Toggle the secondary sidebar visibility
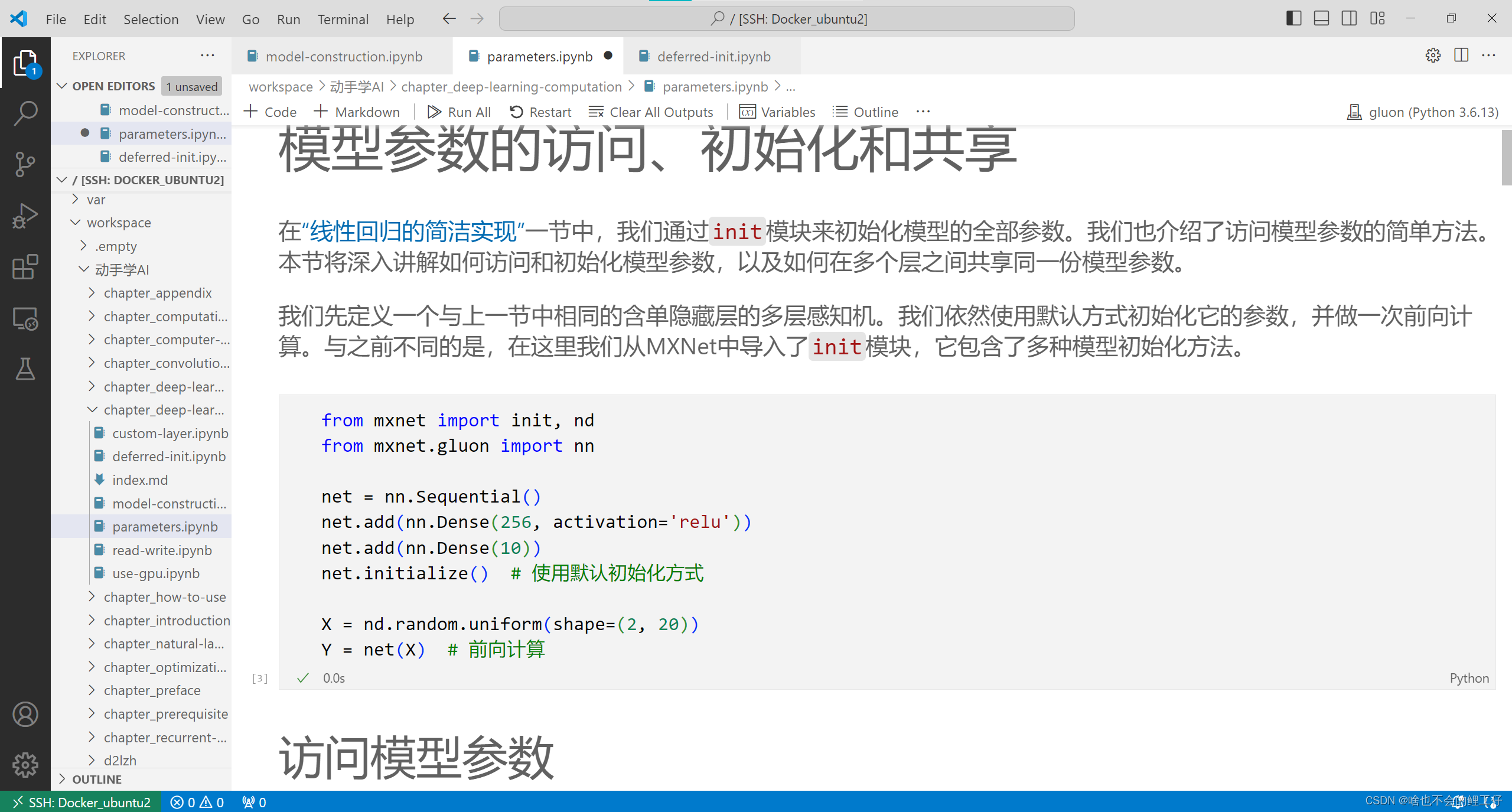This screenshot has height=812, width=1512. point(1348,18)
